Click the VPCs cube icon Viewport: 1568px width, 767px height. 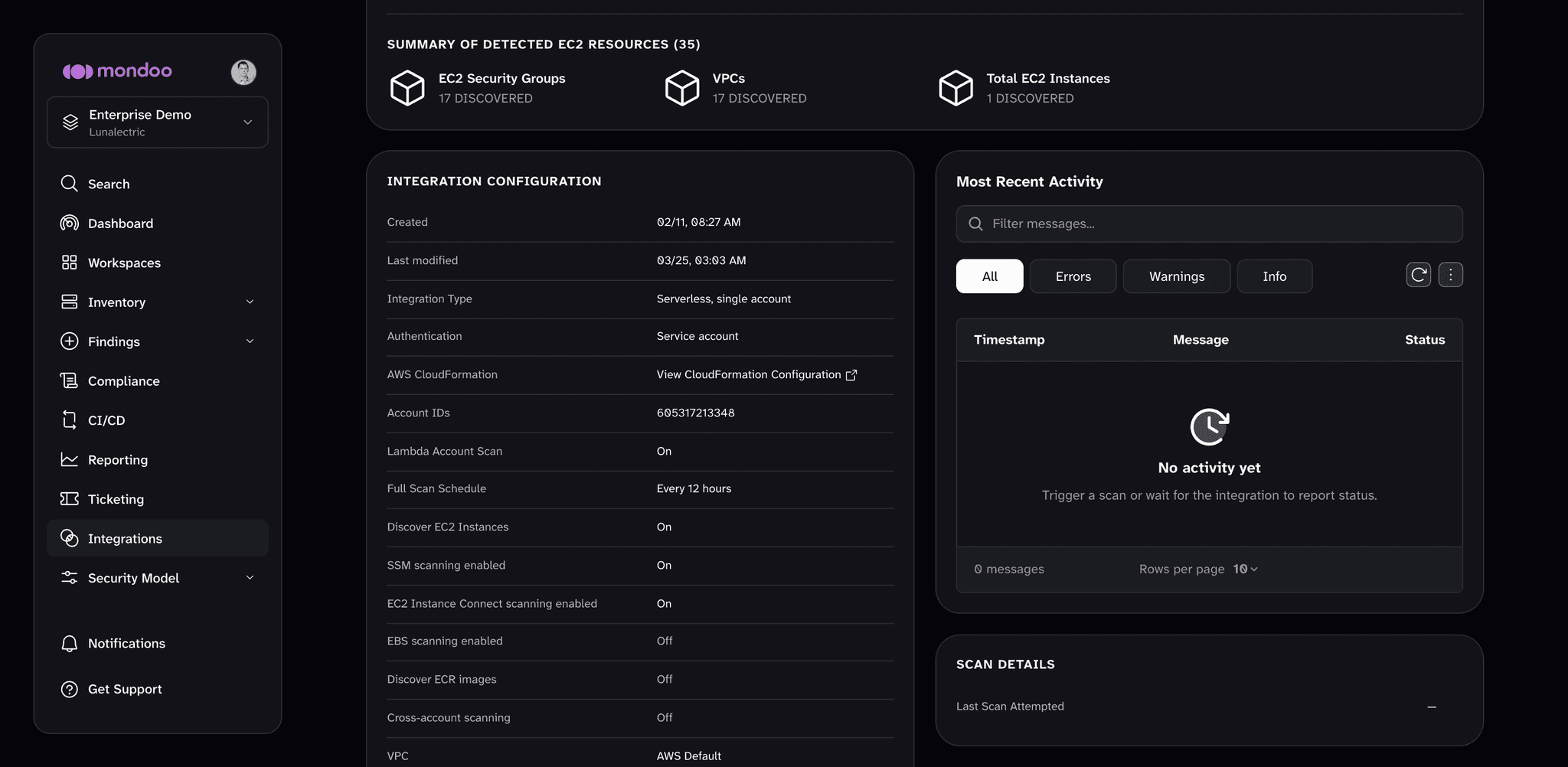tap(681, 87)
